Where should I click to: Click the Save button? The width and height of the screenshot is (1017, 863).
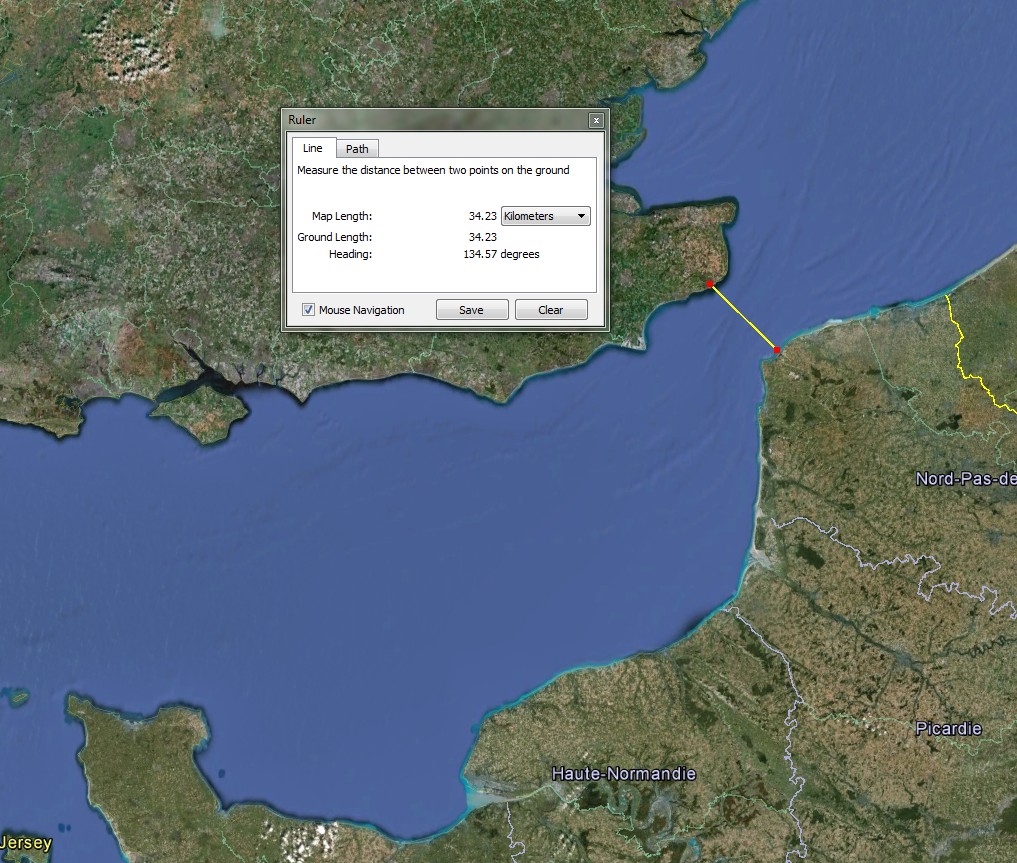472,310
